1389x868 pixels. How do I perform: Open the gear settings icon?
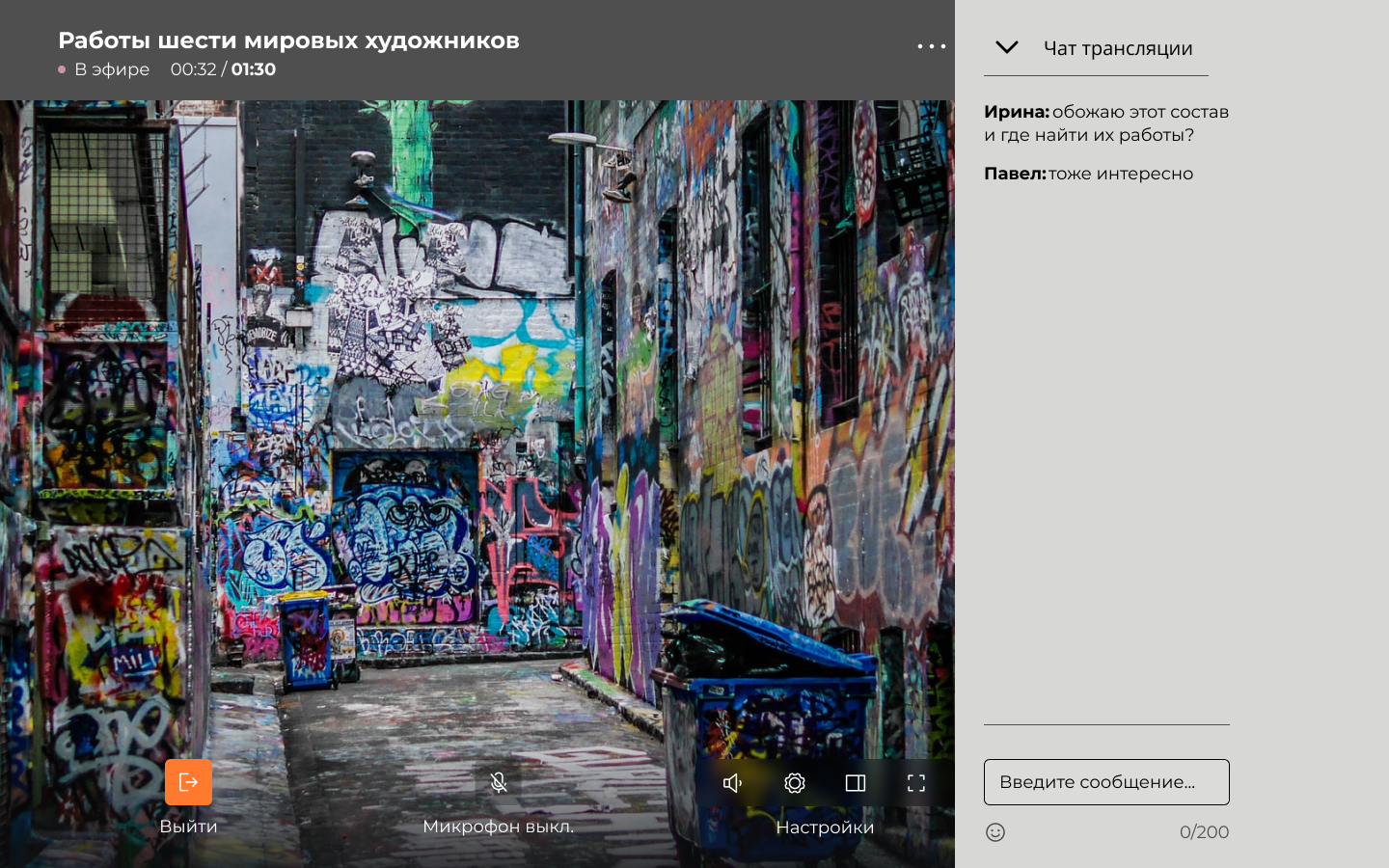coord(795,783)
